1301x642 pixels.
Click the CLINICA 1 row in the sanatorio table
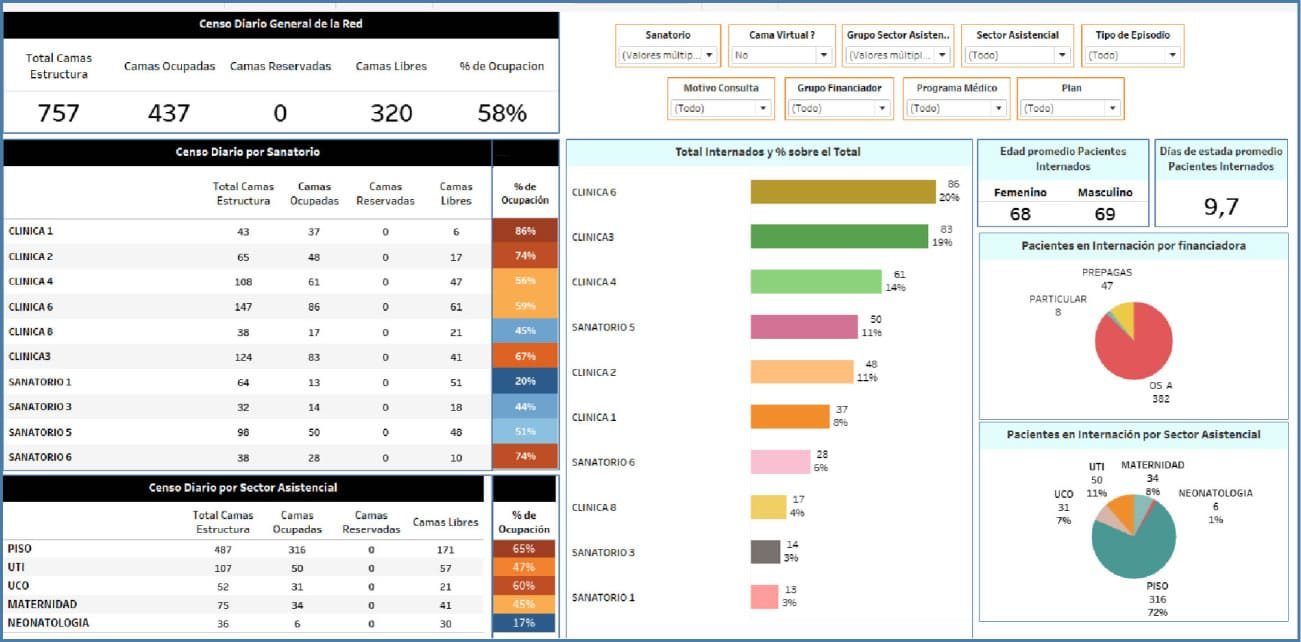[100, 231]
